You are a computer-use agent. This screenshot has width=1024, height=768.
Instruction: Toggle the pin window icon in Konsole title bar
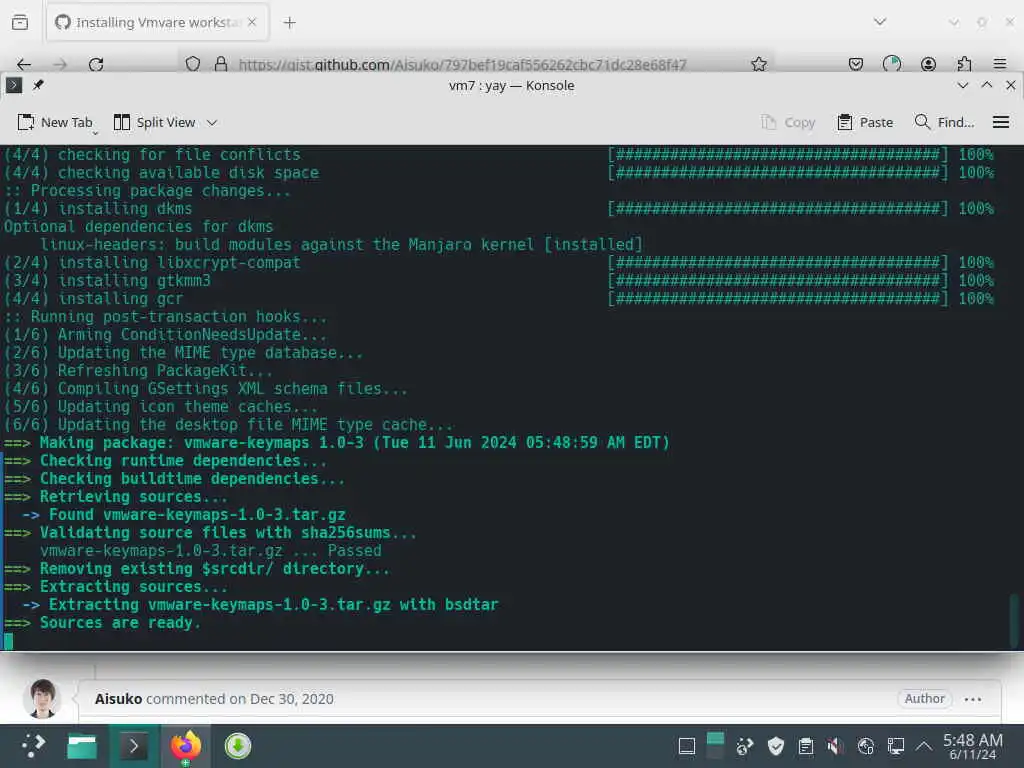tap(39, 85)
